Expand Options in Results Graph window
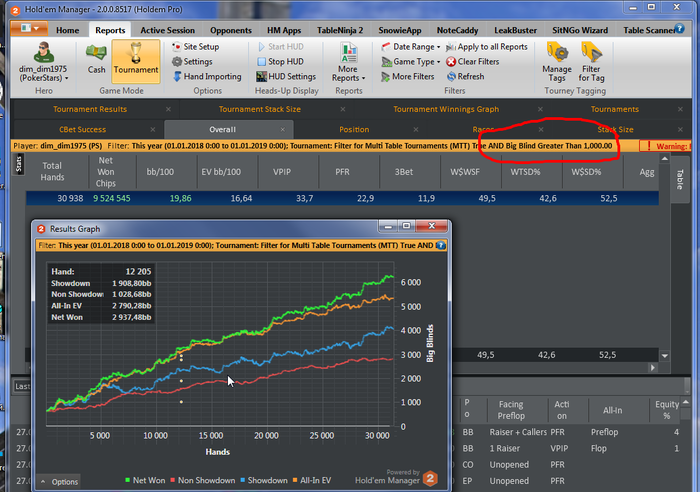700x492 pixels. (x=58, y=482)
